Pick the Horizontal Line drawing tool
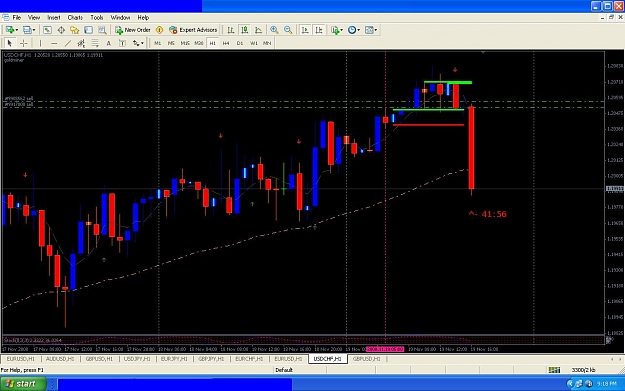Viewport: 625px width, 391px height. click(54, 43)
